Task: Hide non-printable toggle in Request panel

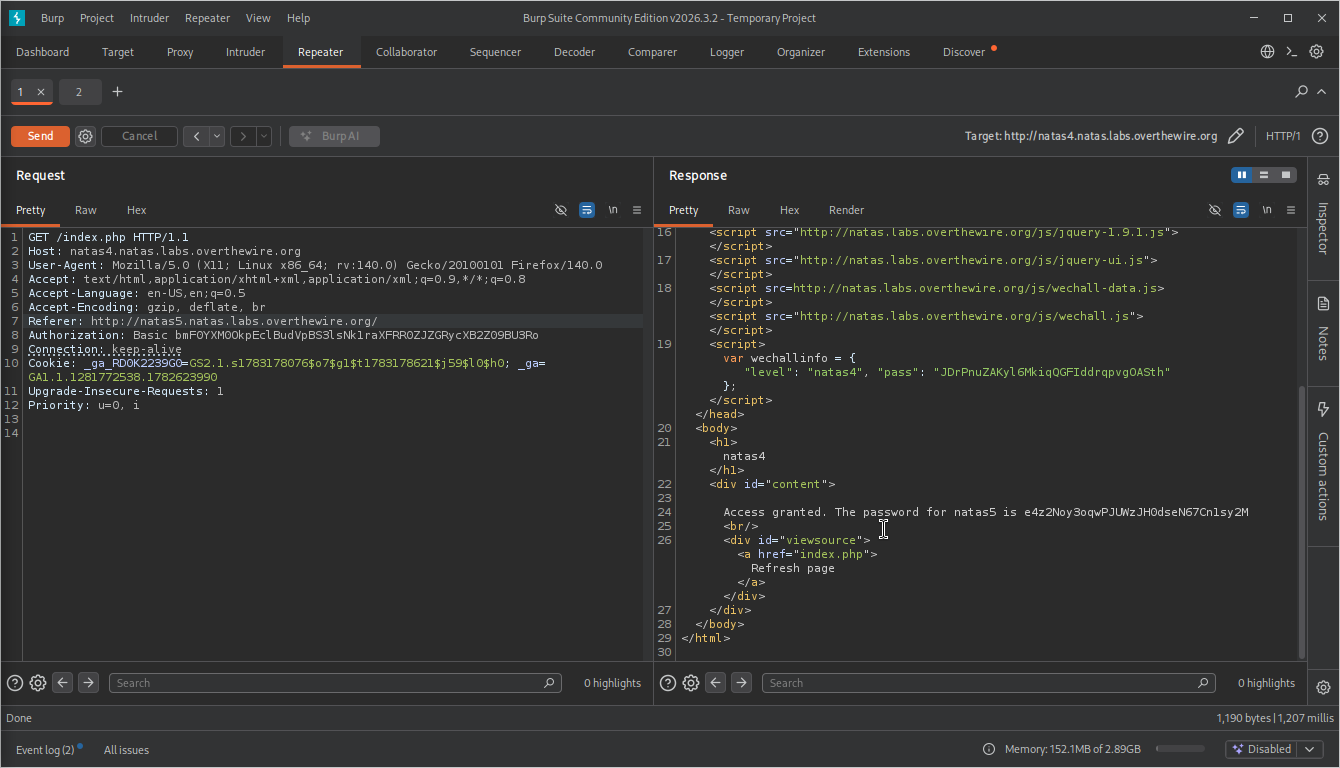Action: [561, 210]
